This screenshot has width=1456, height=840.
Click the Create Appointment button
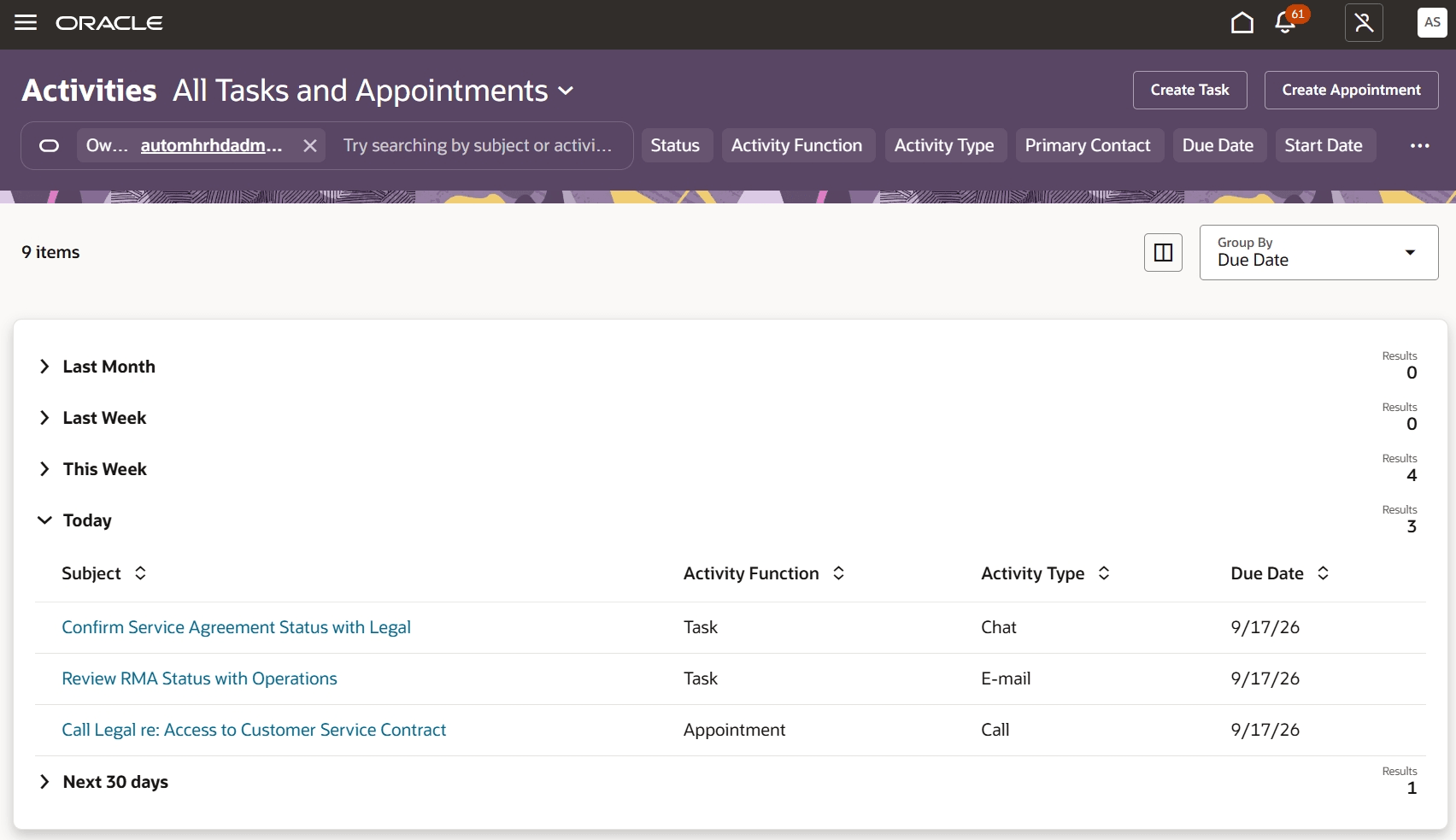click(1351, 91)
